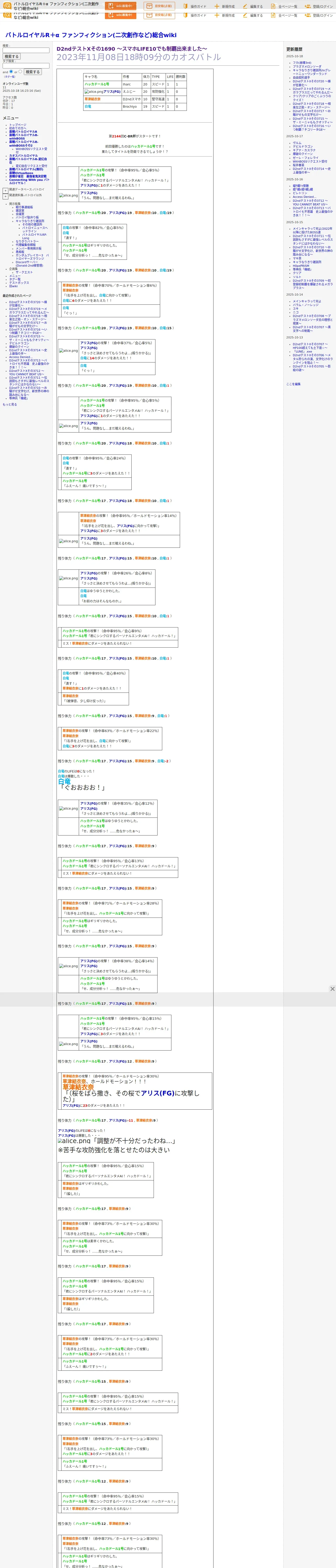Screen dimensions: 336x1568
Task: Open H0pePRiSM in update history
Action: [301, 266]
